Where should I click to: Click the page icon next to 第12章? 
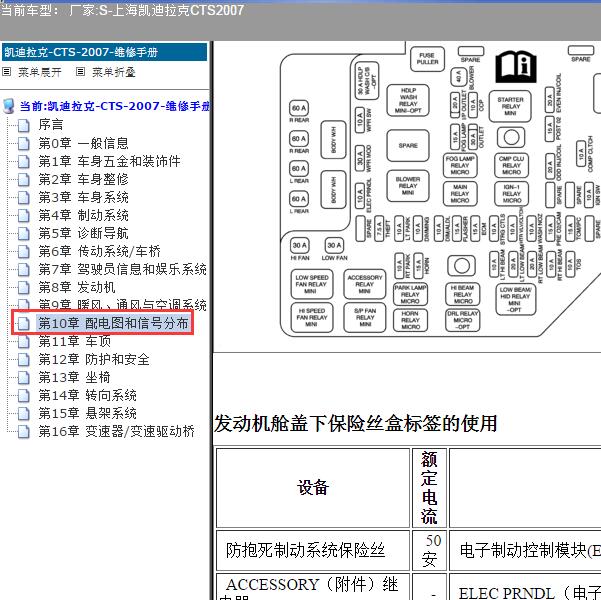coord(24,360)
